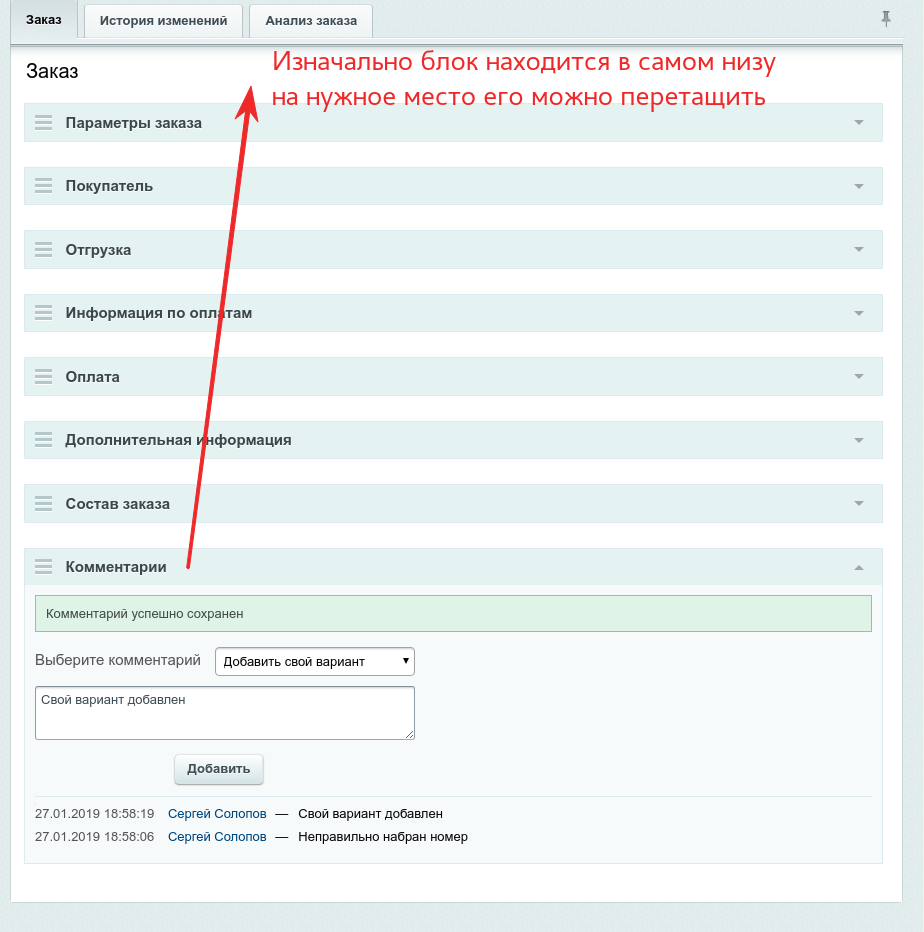
Task: Open the Анализ заказа tab
Action: (311, 20)
